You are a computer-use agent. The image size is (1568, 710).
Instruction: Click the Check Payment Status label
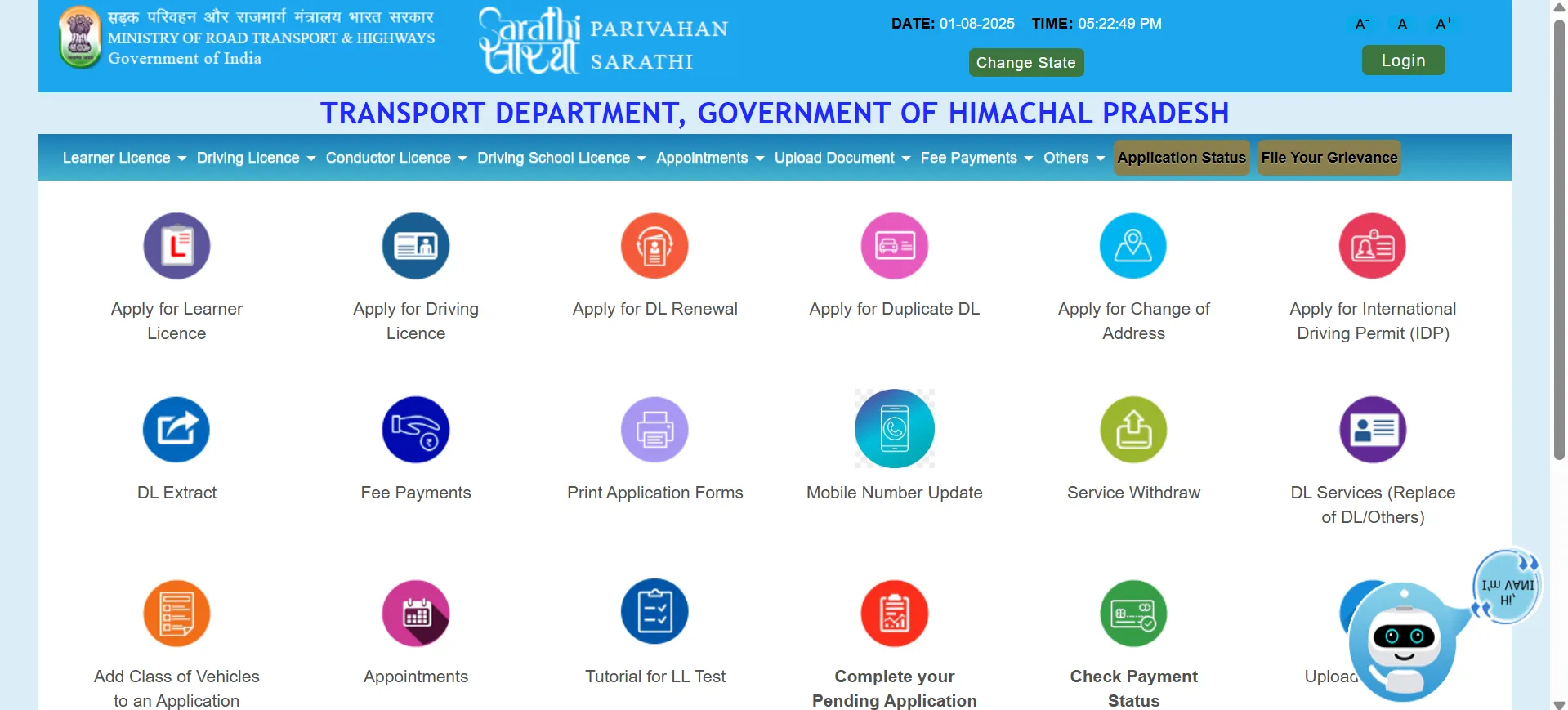click(1133, 688)
